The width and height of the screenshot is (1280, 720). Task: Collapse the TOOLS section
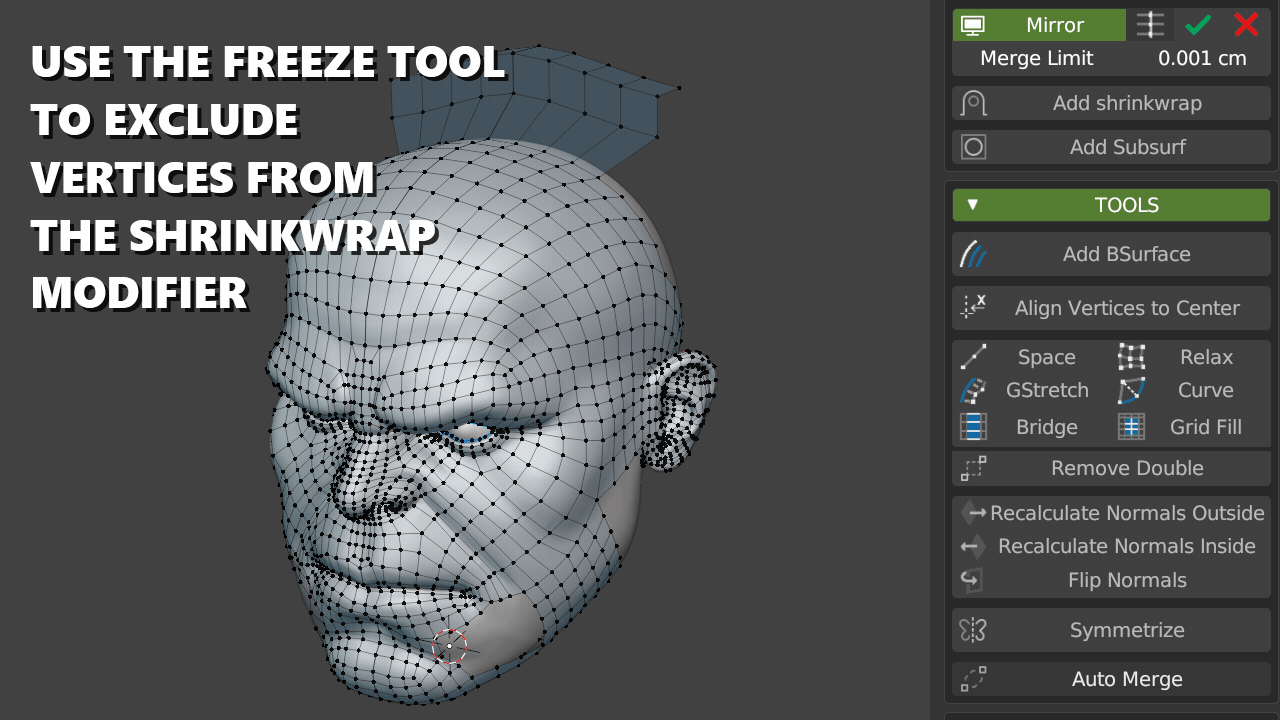(x=972, y=204)
